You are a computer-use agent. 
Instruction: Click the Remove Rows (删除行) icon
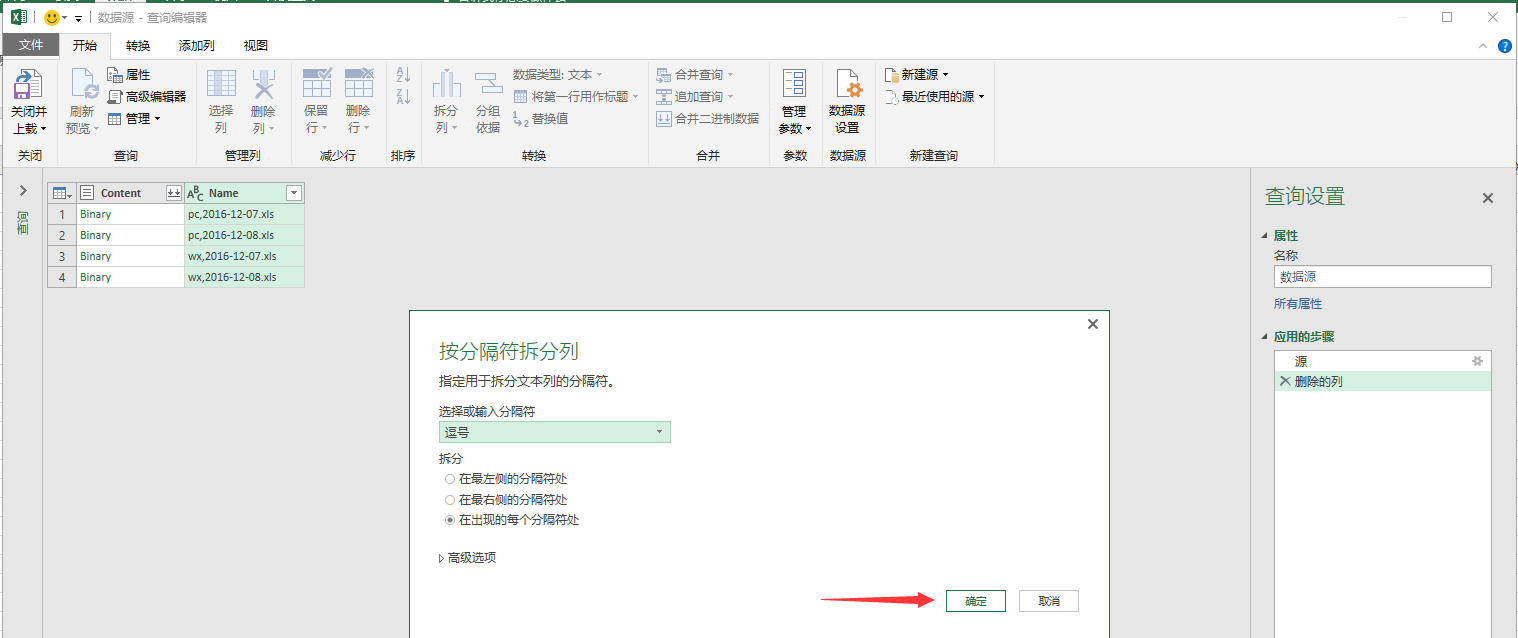click(358, 85)
